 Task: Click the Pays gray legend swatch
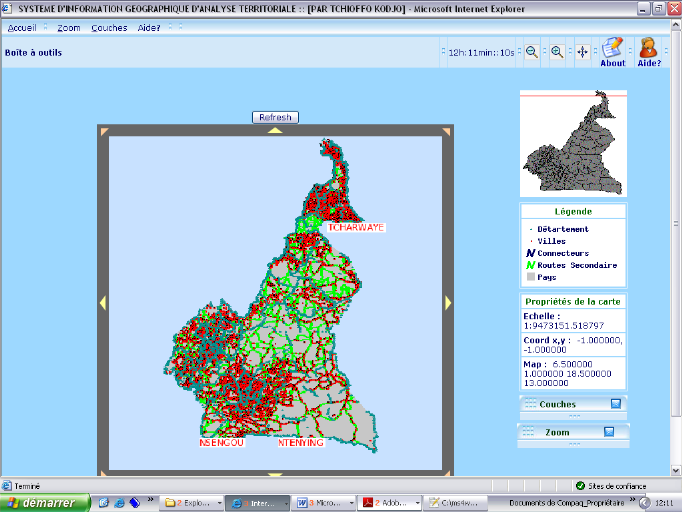click(x=531, y=277)
